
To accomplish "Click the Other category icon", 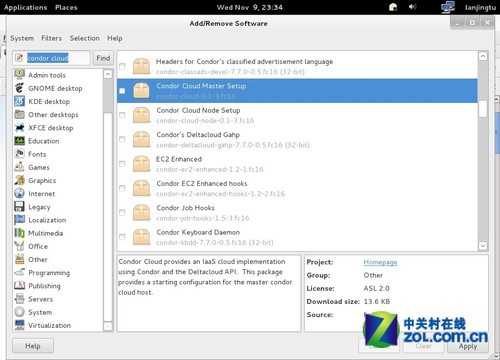I will (19, 259).
